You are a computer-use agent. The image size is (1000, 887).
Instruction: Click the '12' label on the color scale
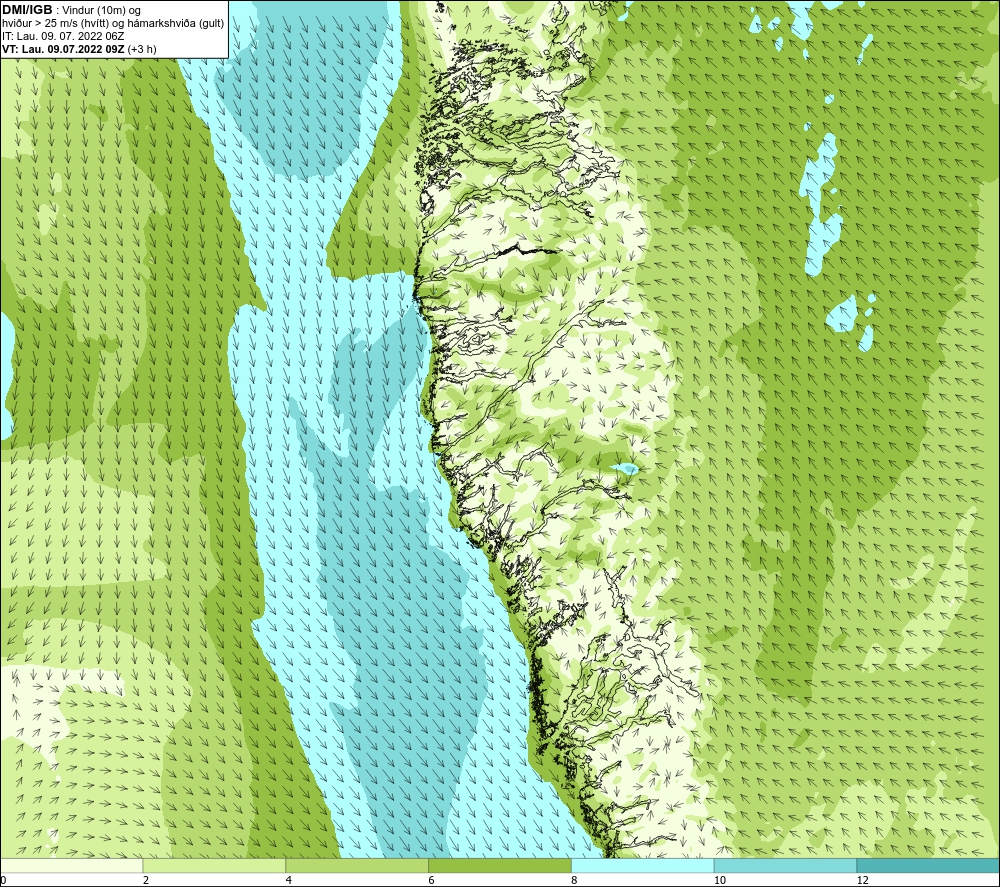coord(862,880)
